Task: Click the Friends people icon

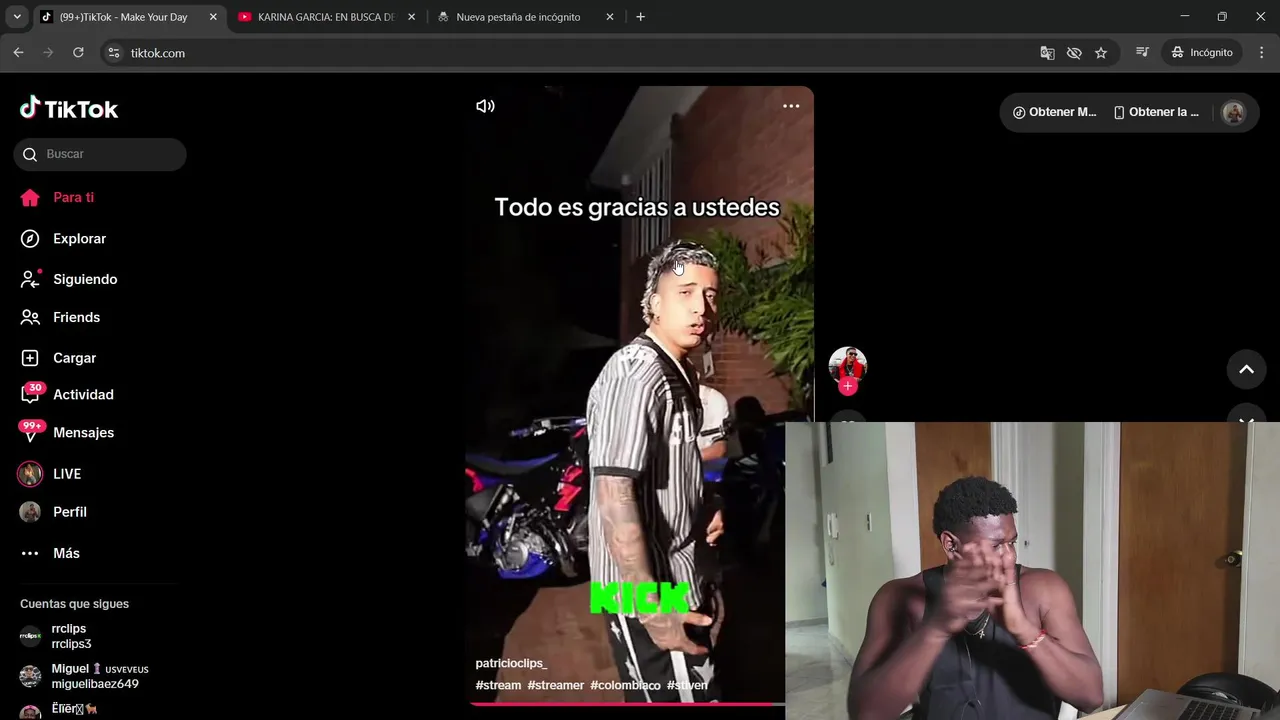Action: tap(30, 317)
